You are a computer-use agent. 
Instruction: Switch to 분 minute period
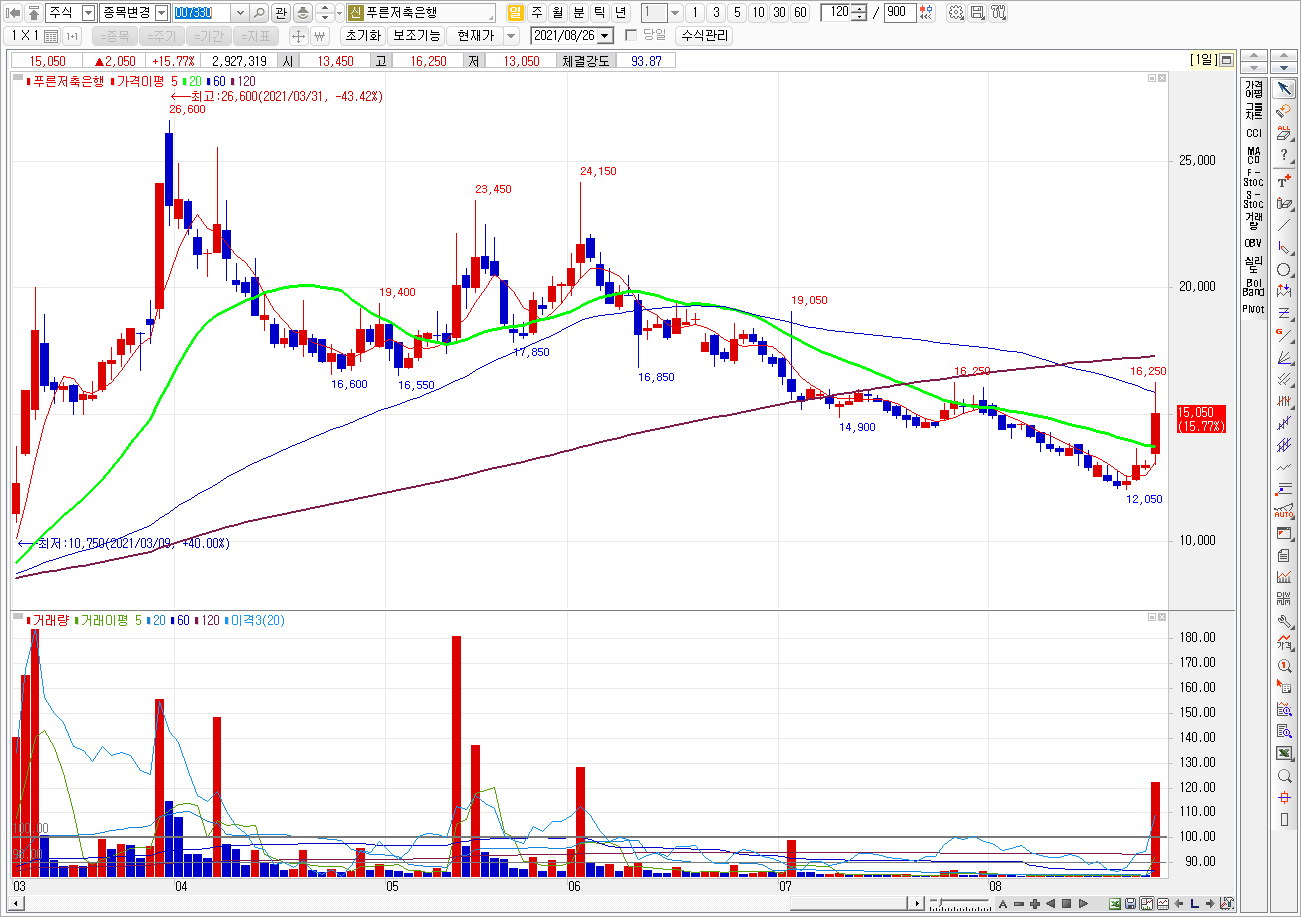[579, 13]
